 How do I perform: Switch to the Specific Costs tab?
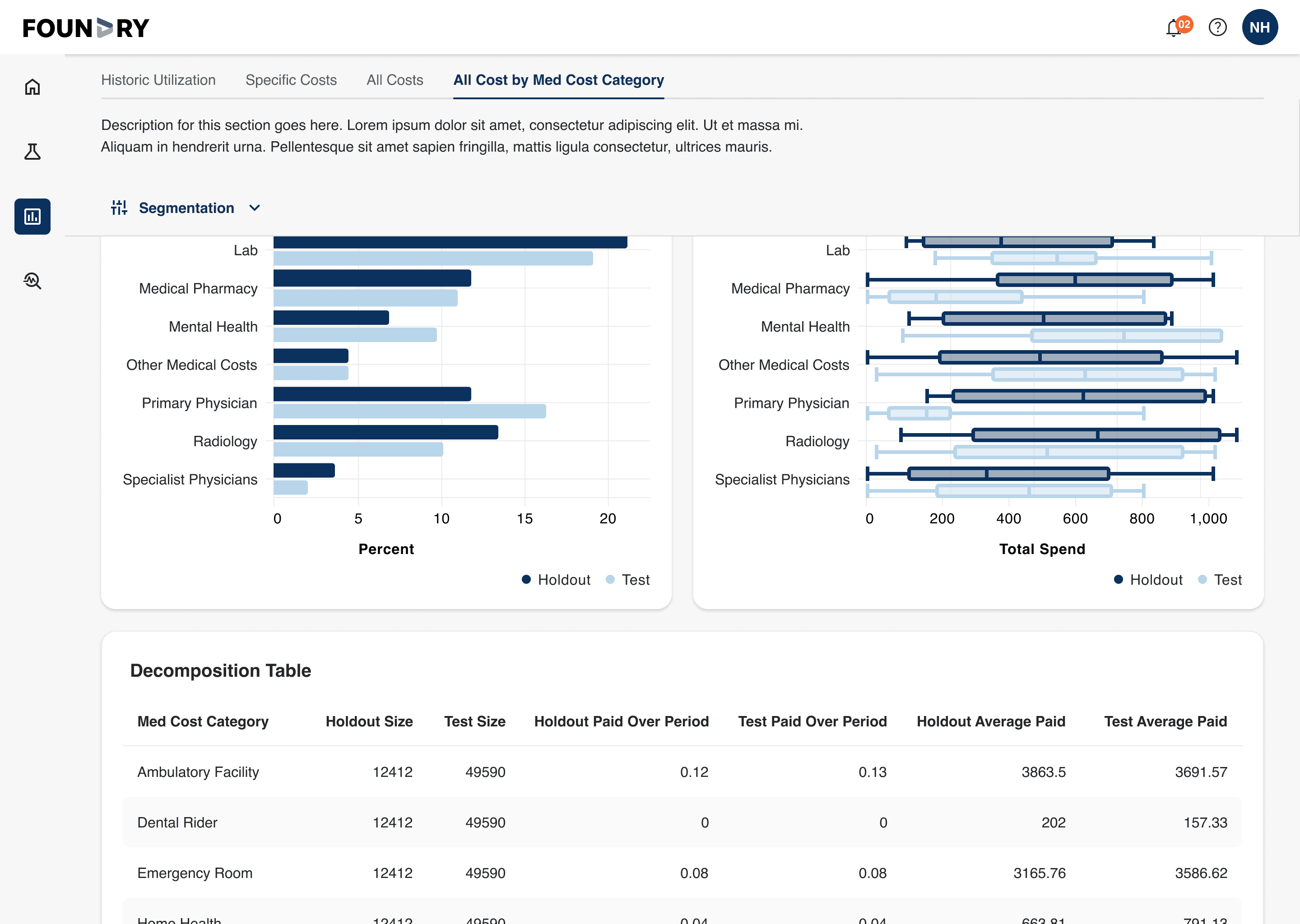tap(291, 80)
